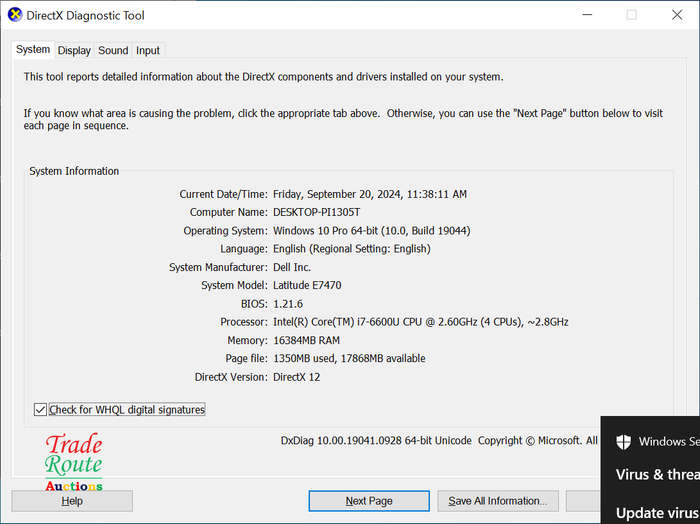
Task: Click the DirectX Version label
Action: coord(231,377)
